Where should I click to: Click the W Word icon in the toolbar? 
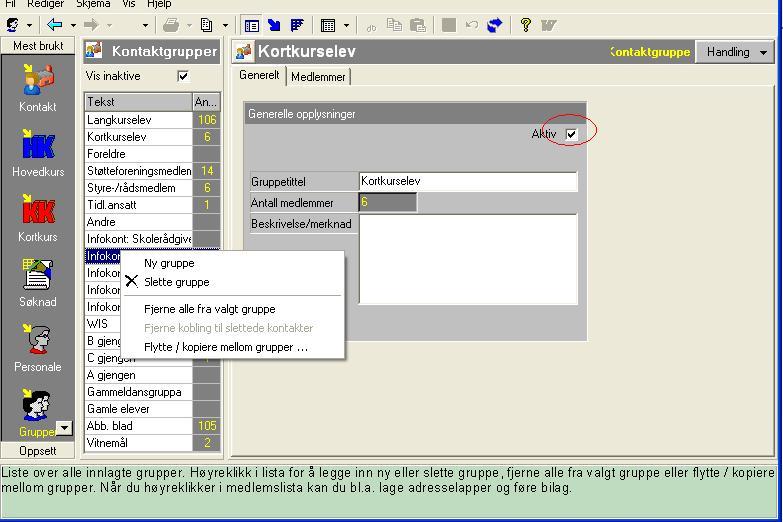pyautogui.click(x=548, y=25)
